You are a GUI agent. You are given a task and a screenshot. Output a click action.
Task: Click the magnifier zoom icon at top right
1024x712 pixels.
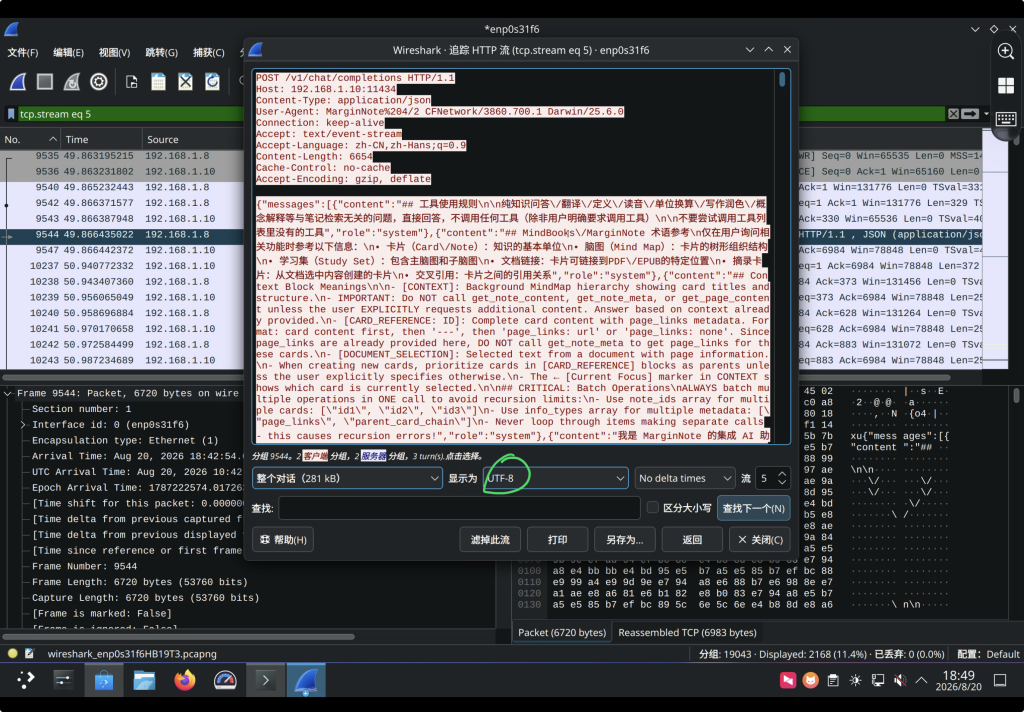click(x=1006, y=52)
